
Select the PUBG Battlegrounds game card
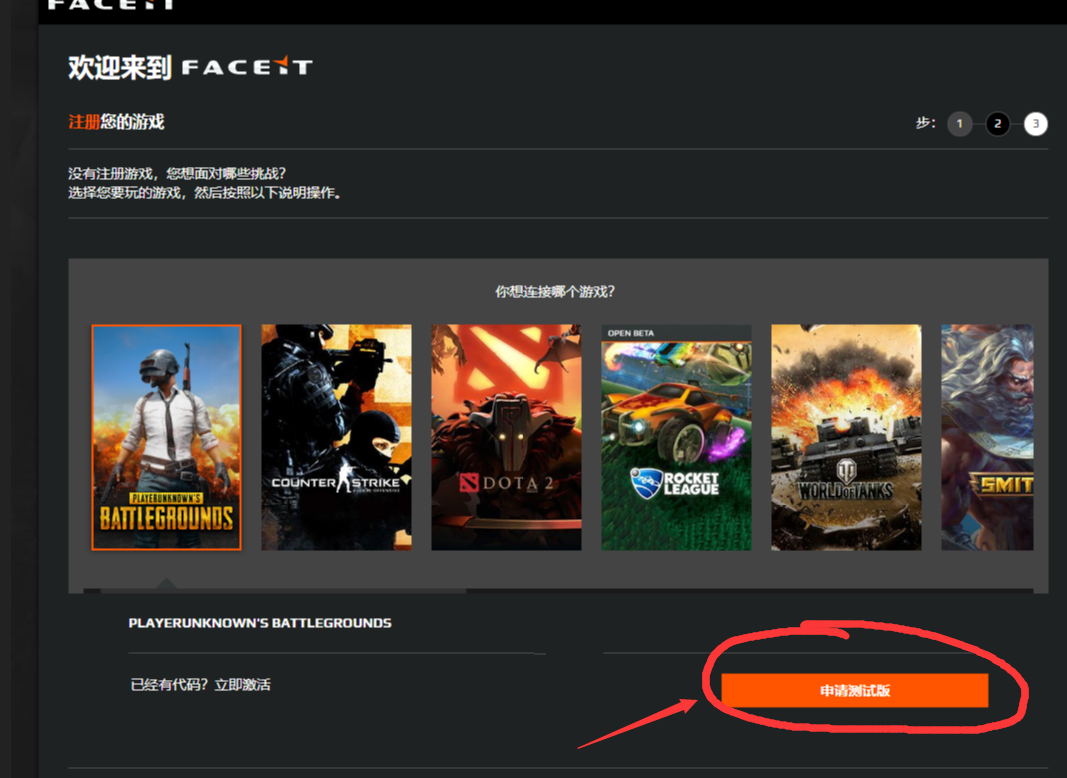coord(166,437)
